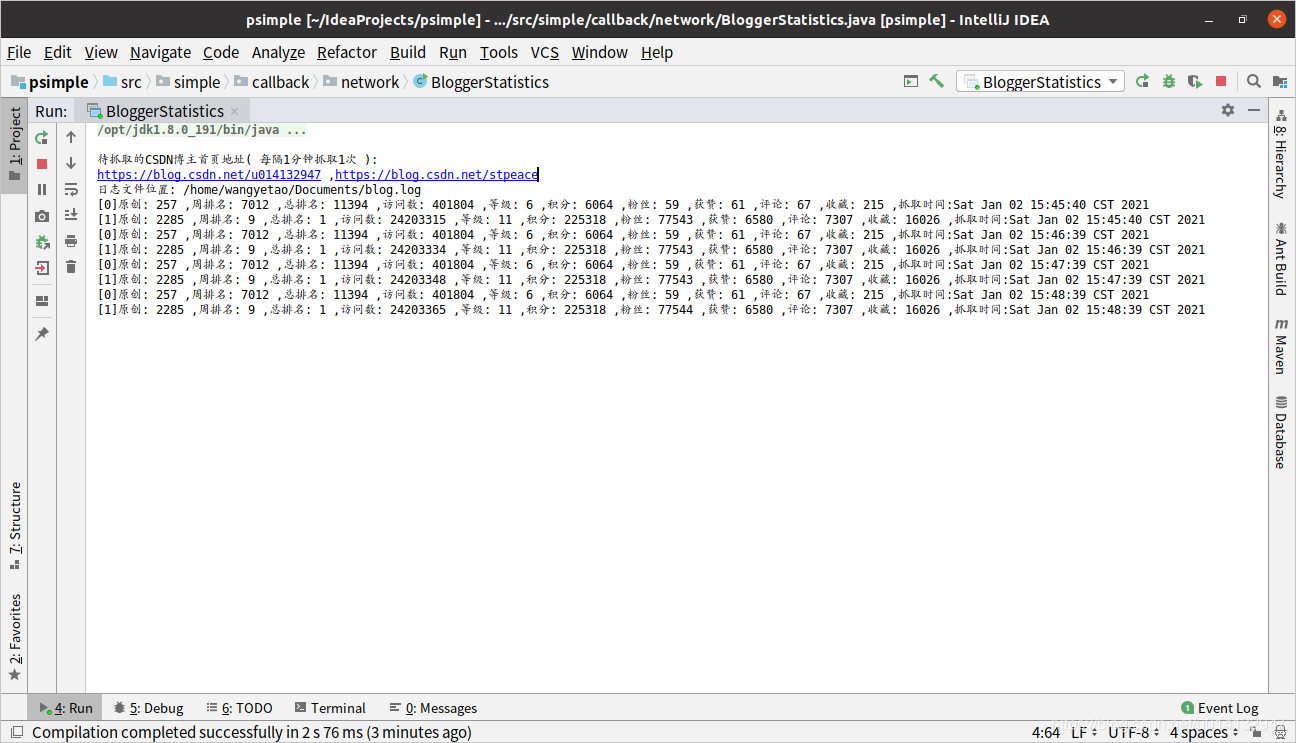Open the Analyze menu
The height and width of the screenshot is (743, 1296).
pyautogui.click(x=278, y=52)
